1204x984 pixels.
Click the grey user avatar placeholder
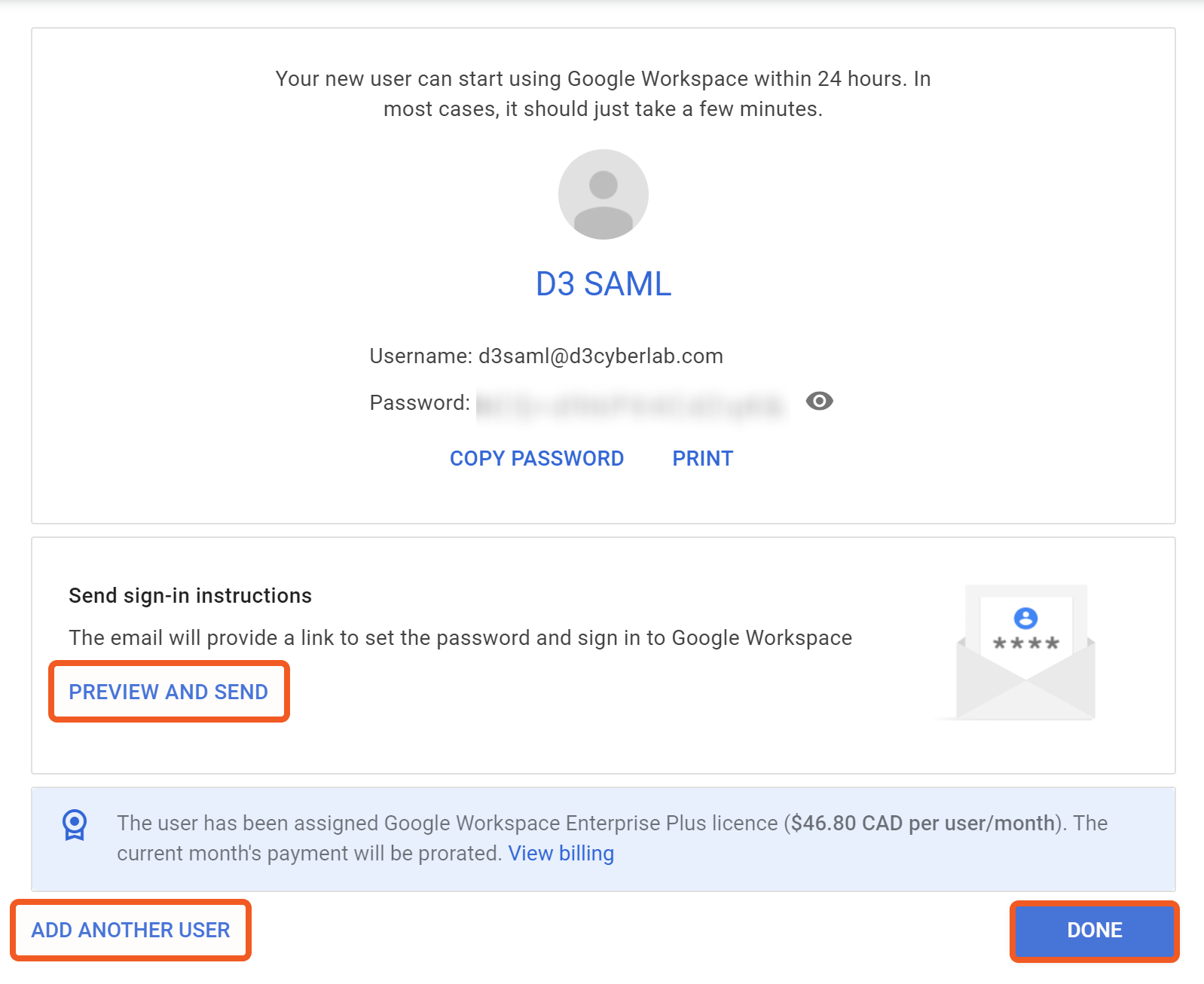(x=603, y=194)
